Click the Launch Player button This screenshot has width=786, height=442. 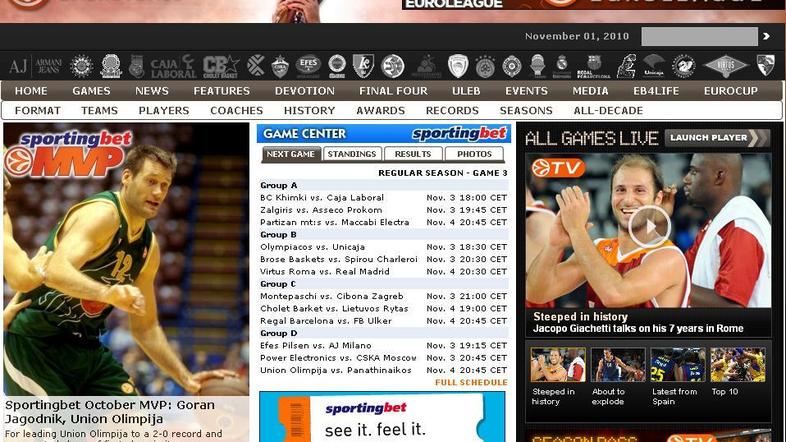[716, 138]
